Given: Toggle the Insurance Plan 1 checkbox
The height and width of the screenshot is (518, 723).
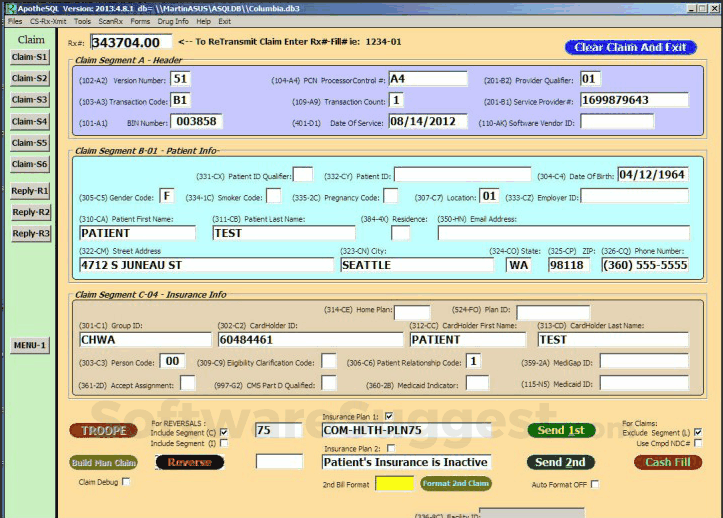Looking at the screenshot, I should point(389,416).
